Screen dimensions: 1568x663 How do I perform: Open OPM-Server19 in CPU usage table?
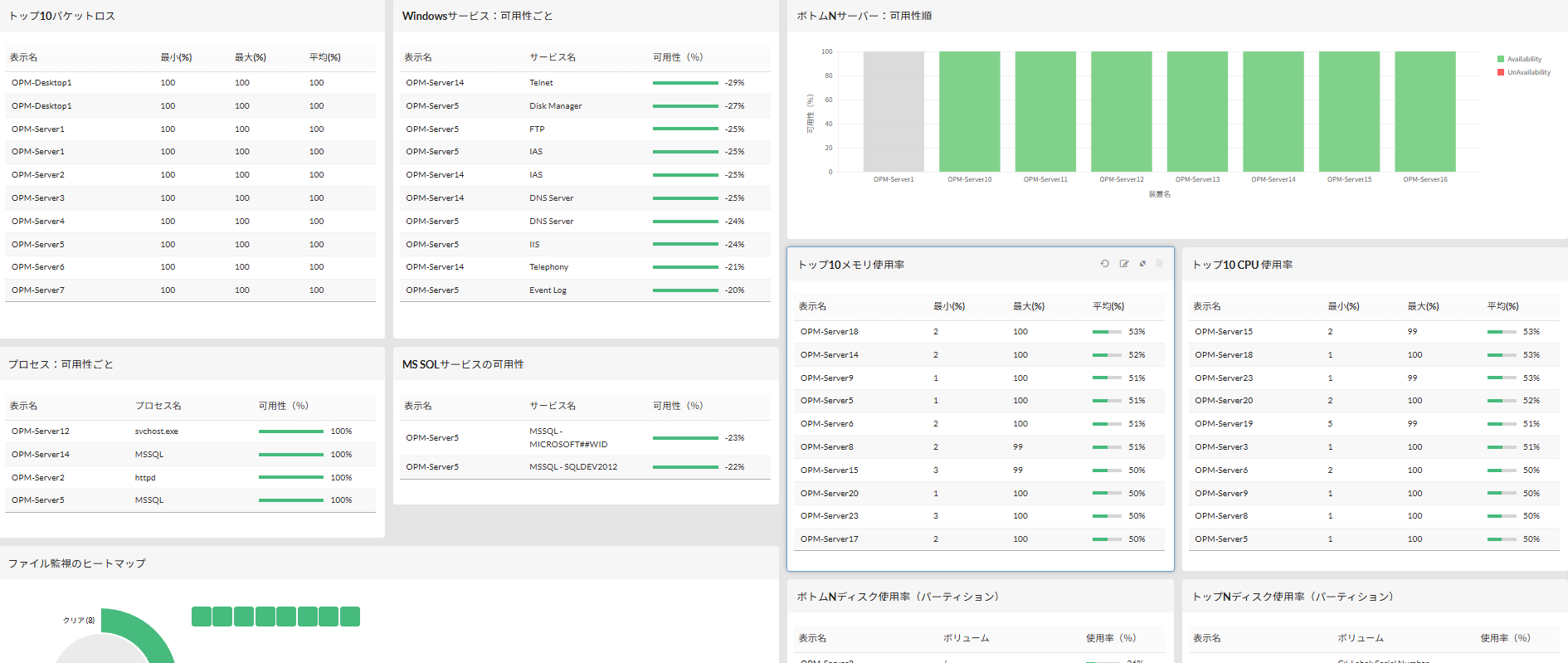point(1224,424)
